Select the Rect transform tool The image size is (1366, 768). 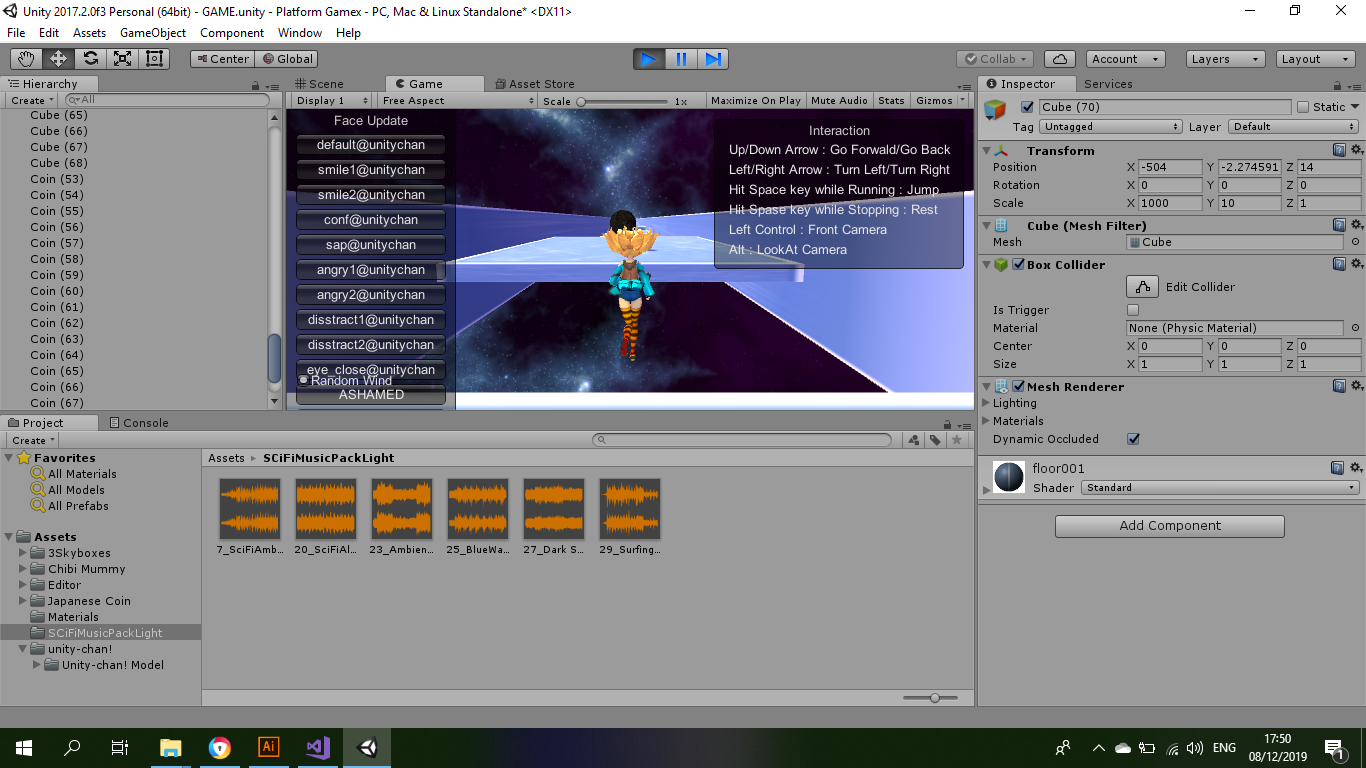click(155, 59)
